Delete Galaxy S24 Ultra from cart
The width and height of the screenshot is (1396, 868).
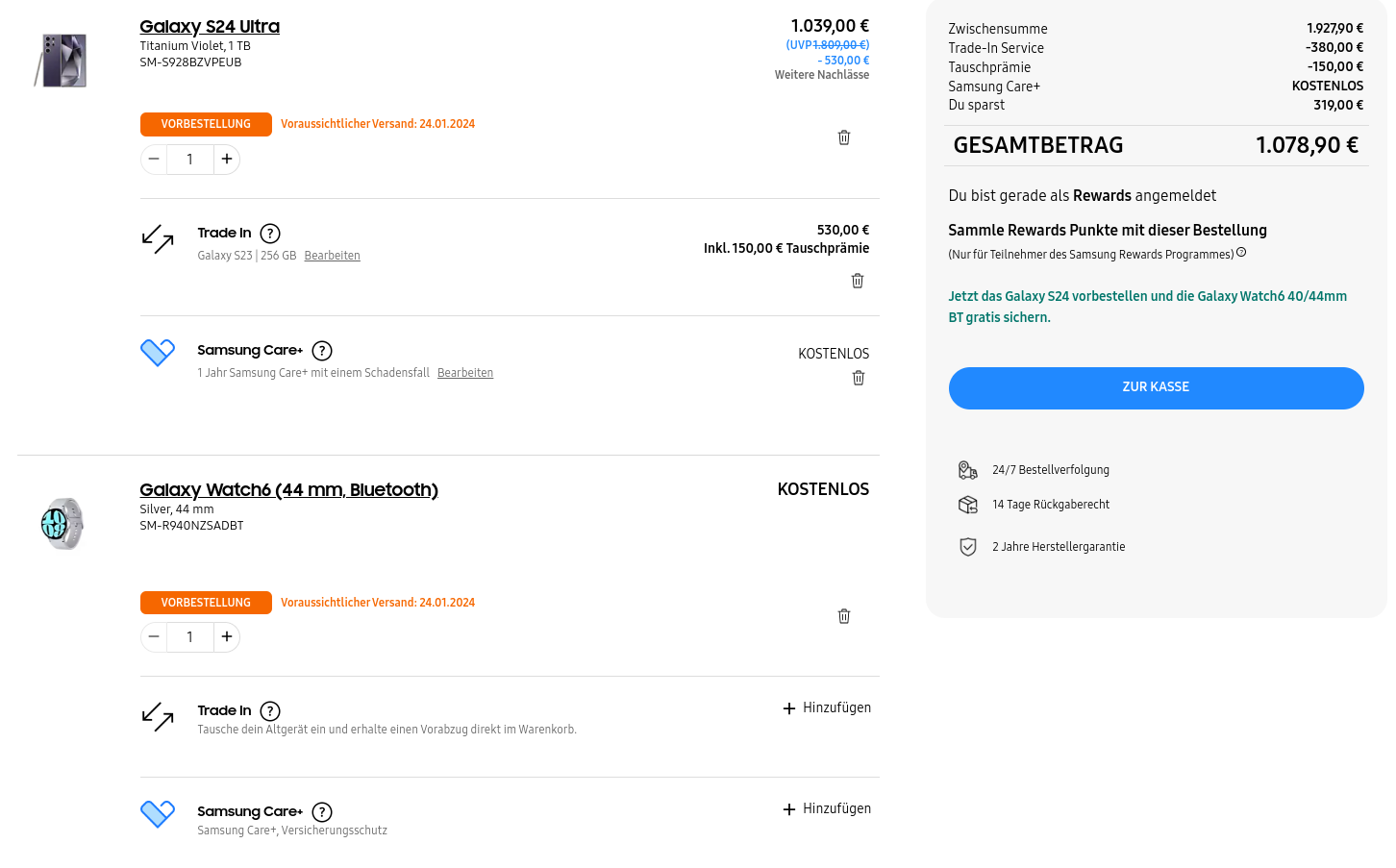point(844,137)
